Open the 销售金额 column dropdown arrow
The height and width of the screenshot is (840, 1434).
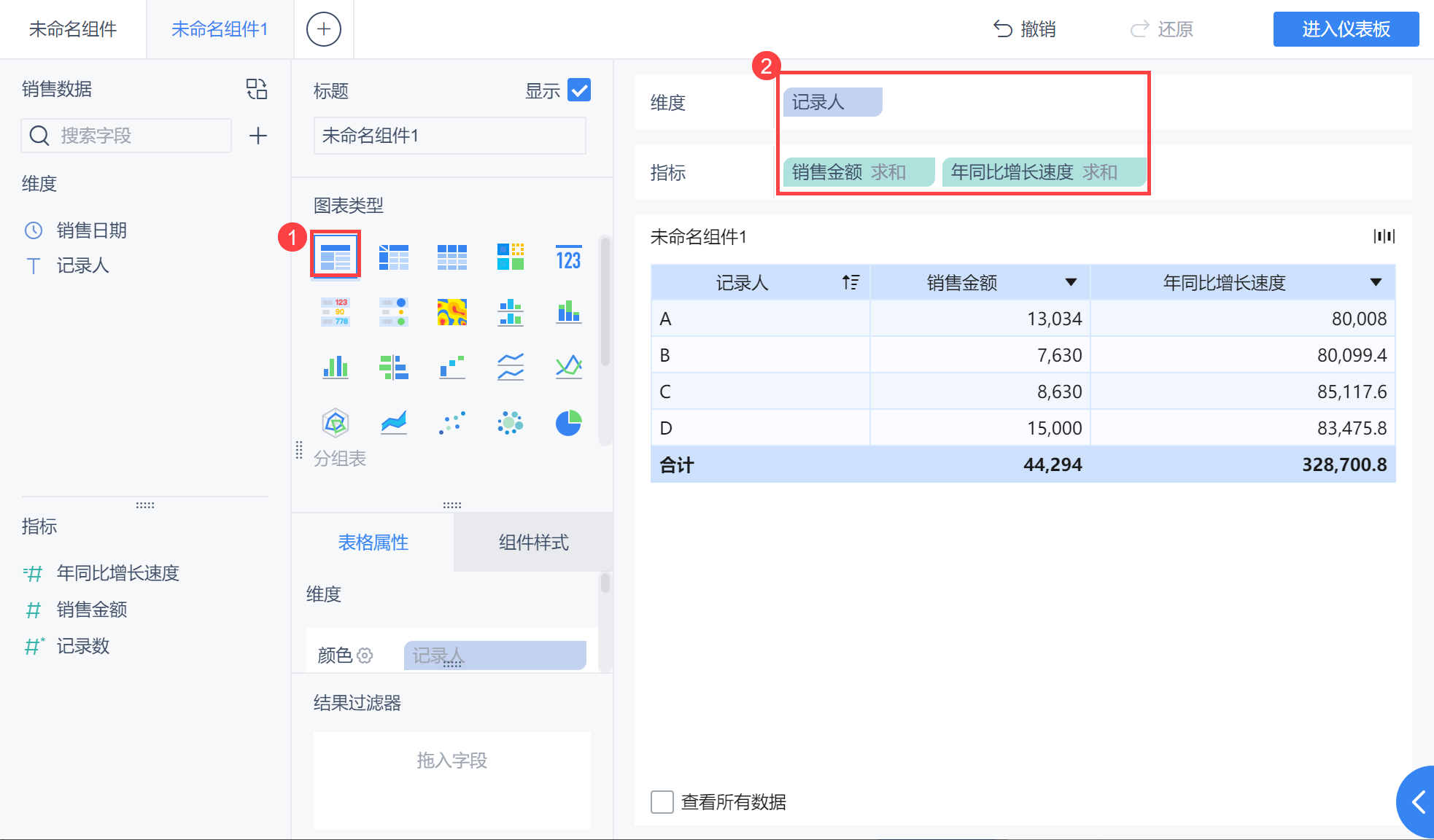(1071, 282)
